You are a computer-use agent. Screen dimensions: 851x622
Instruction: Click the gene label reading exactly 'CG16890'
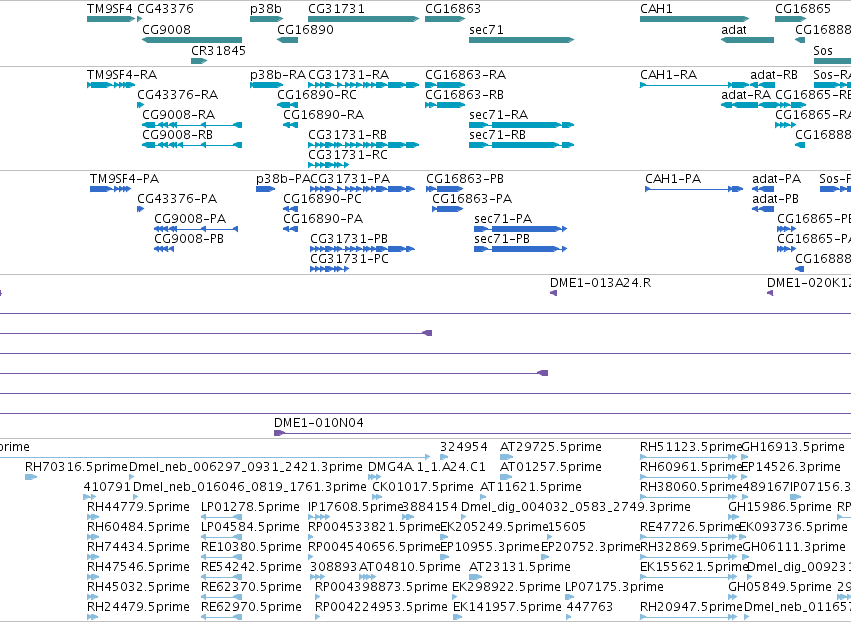pos(306,29)
